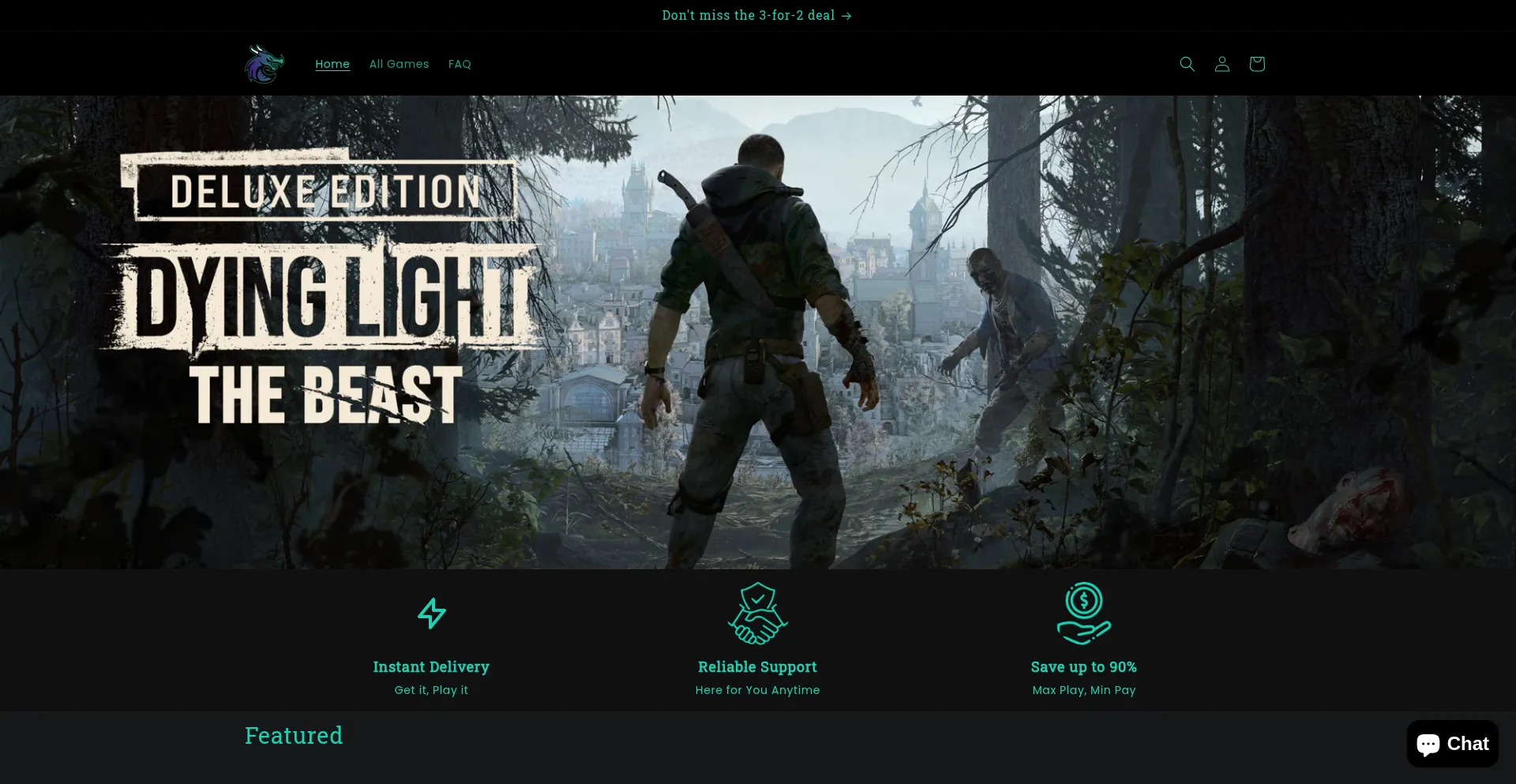Click the Dying Light The Beast banner
The image size is (1516, 784).
pyautogui.click(x=758, y=332)
